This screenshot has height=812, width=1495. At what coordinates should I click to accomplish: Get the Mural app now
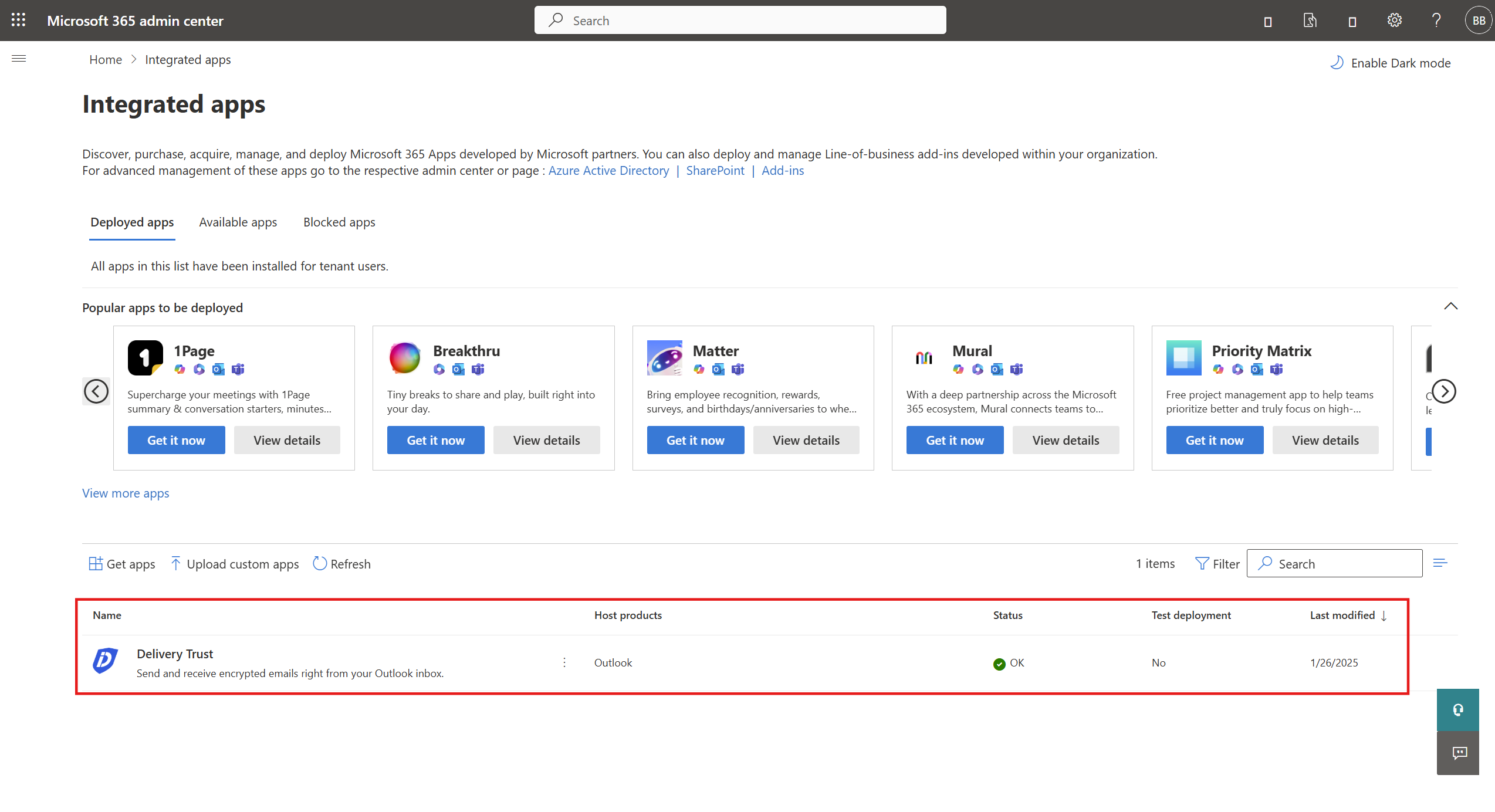pos(955,440)
